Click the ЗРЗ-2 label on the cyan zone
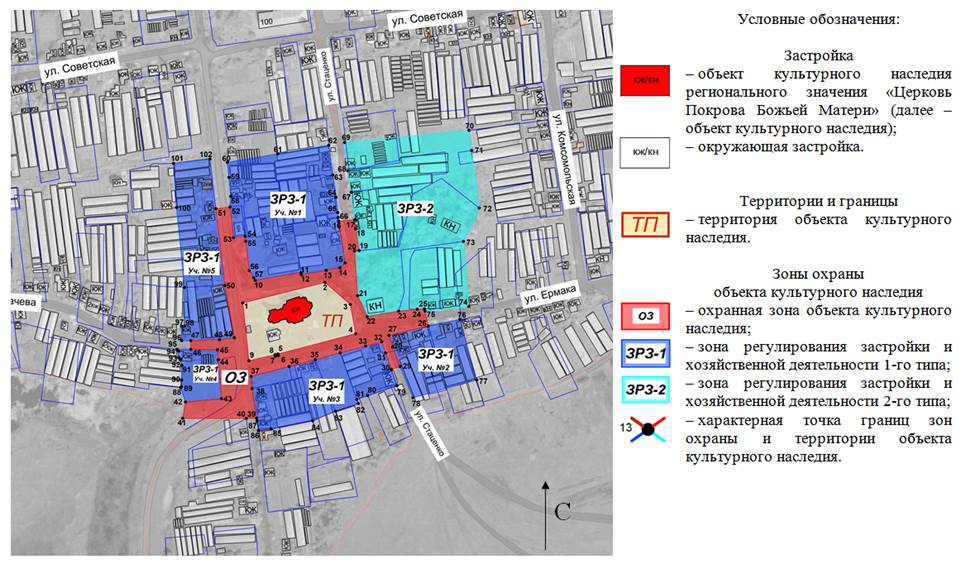 click(415, 209)
